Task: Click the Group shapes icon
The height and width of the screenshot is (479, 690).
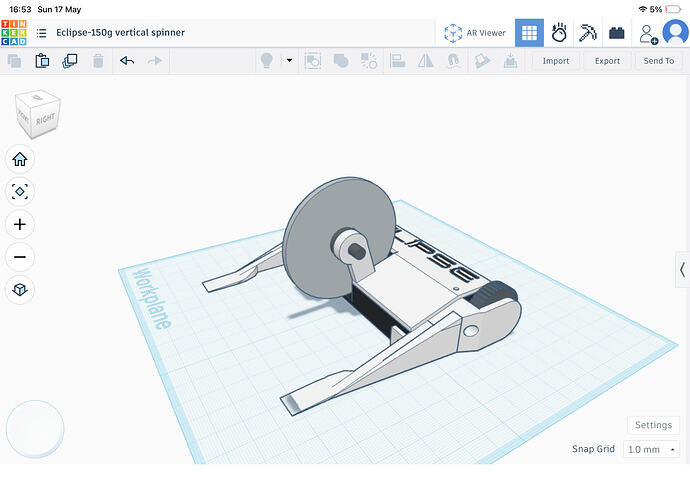Action: (341, 61)
